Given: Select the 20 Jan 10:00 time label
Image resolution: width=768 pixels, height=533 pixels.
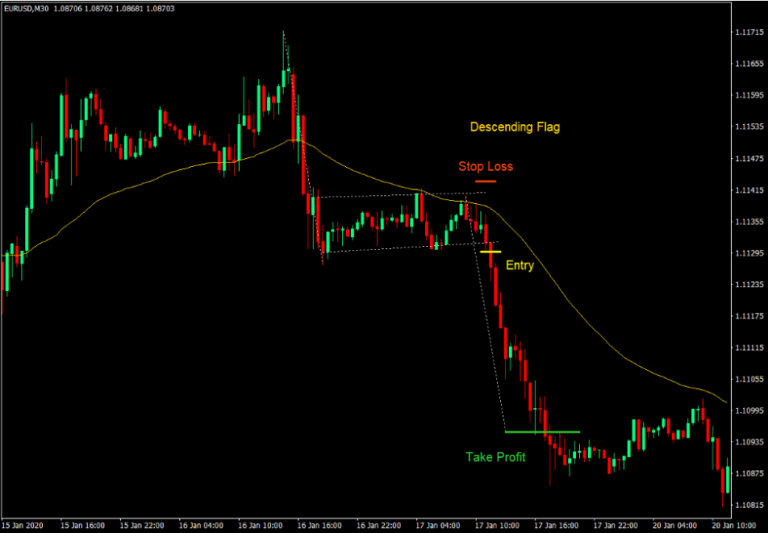Looking at the screenshot, I should coord(732,524).
